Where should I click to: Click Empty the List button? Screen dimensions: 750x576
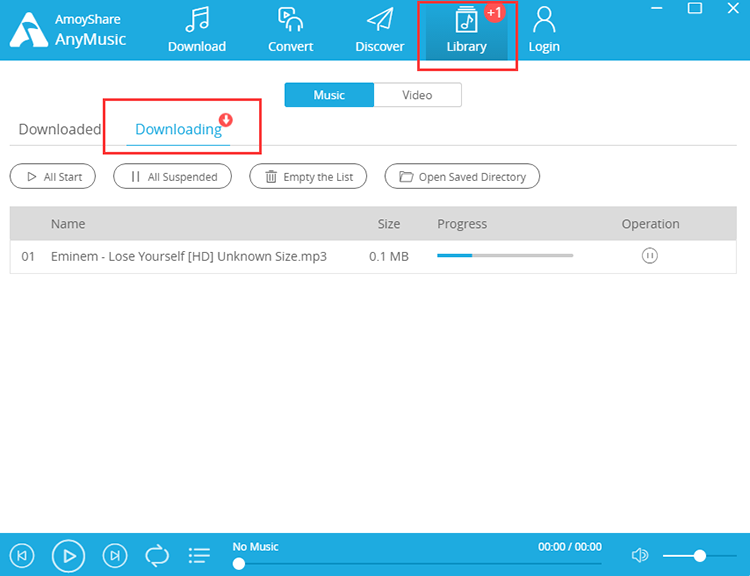[x=308, y=177]
